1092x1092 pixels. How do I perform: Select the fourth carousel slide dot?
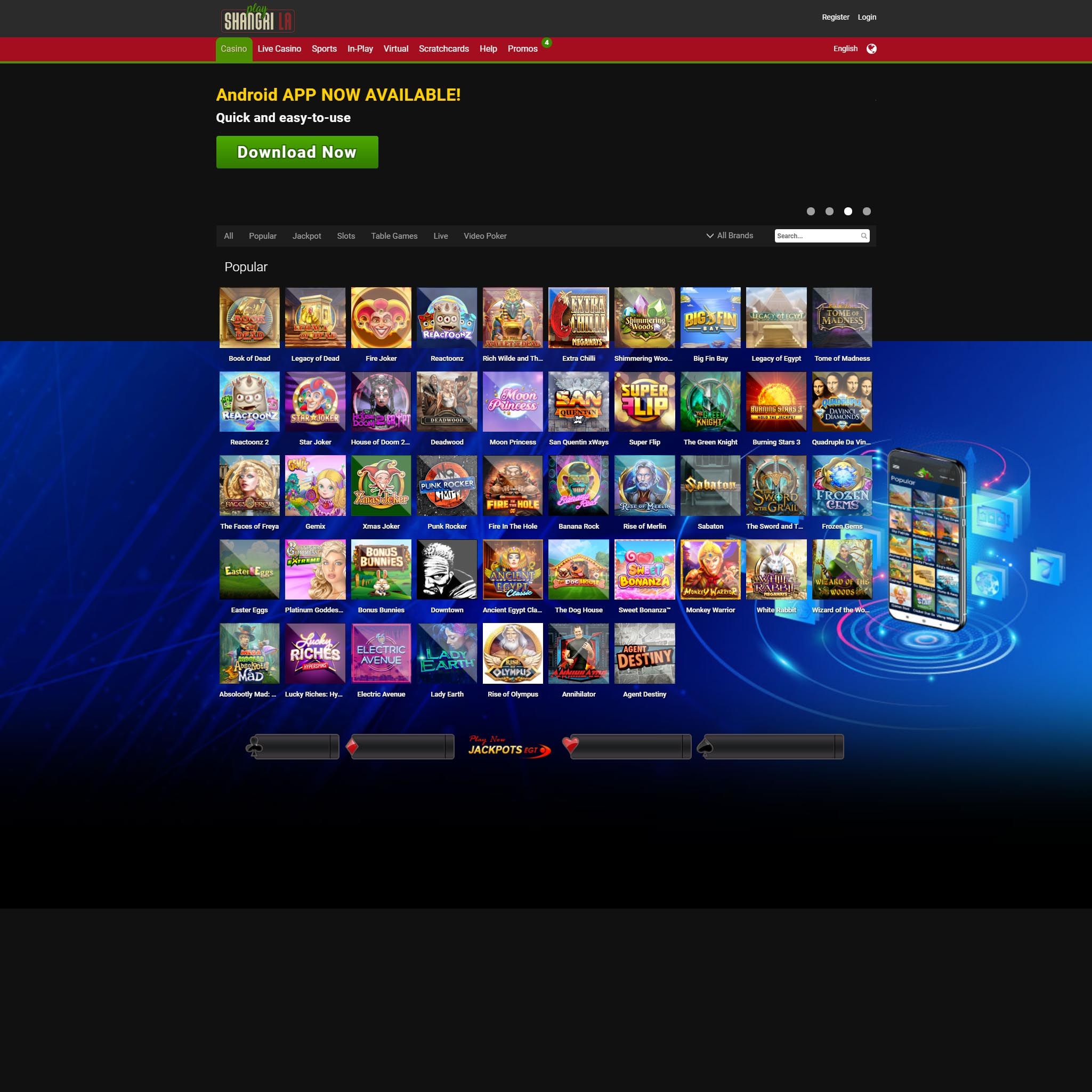pyautogui.click(x=867, y=212)
